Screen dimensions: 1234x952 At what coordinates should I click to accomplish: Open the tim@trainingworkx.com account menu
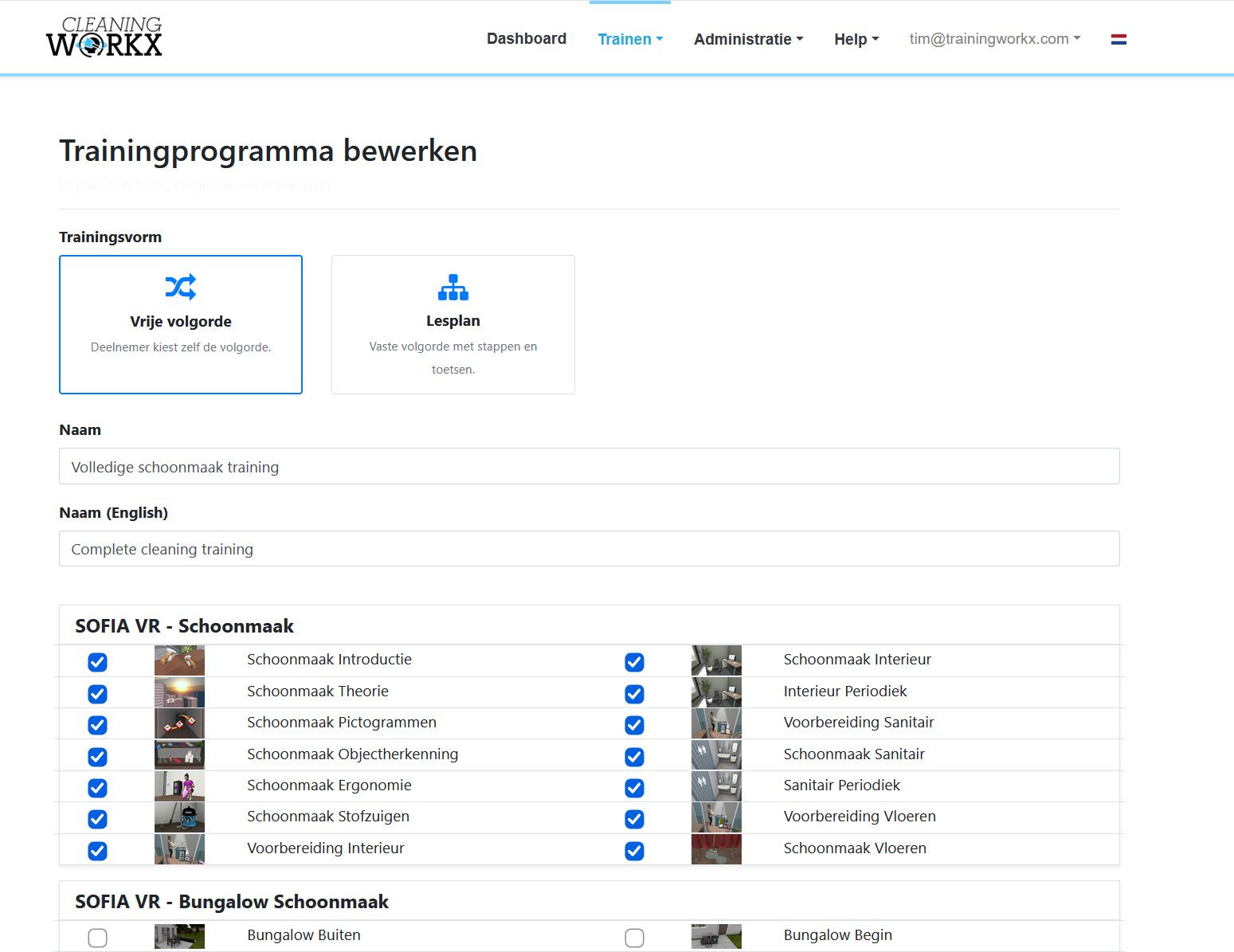pyautogui.click(x=995, y=39)
